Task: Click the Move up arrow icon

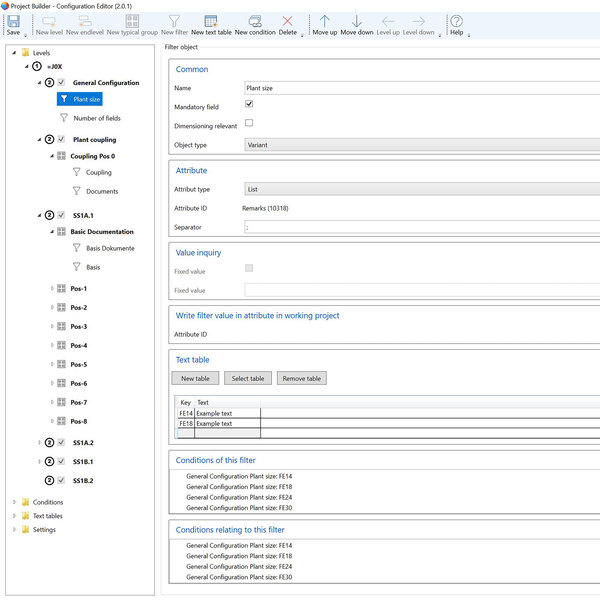Action: pos(324,21)
